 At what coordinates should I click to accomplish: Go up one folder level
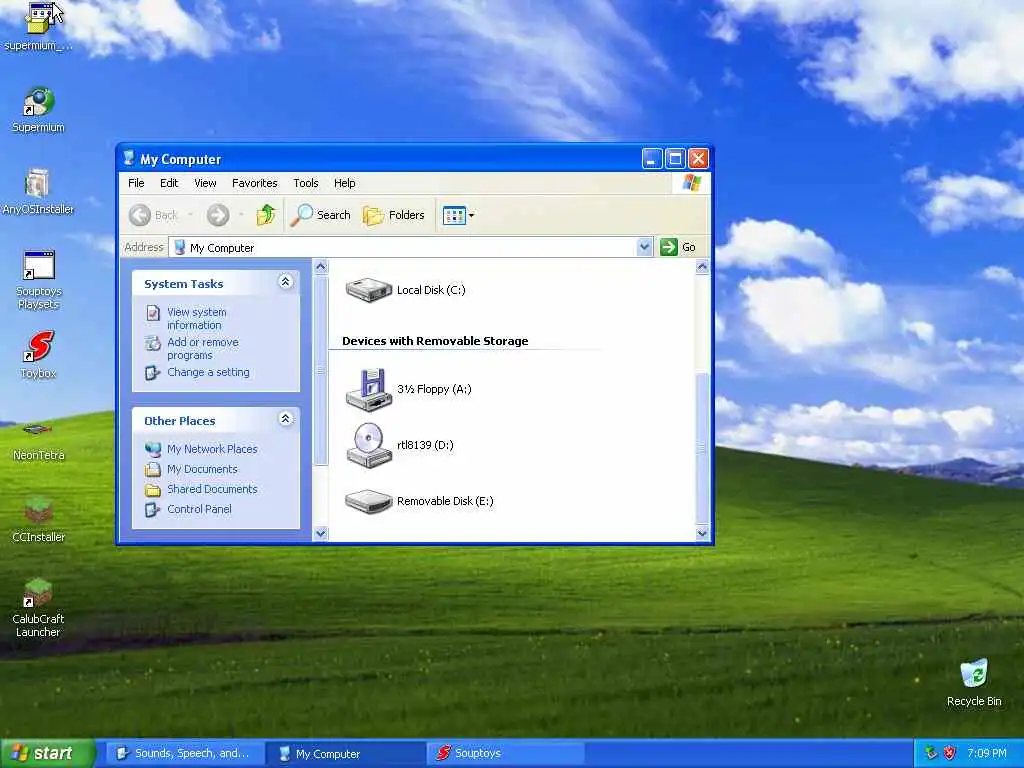coord(266,215)
